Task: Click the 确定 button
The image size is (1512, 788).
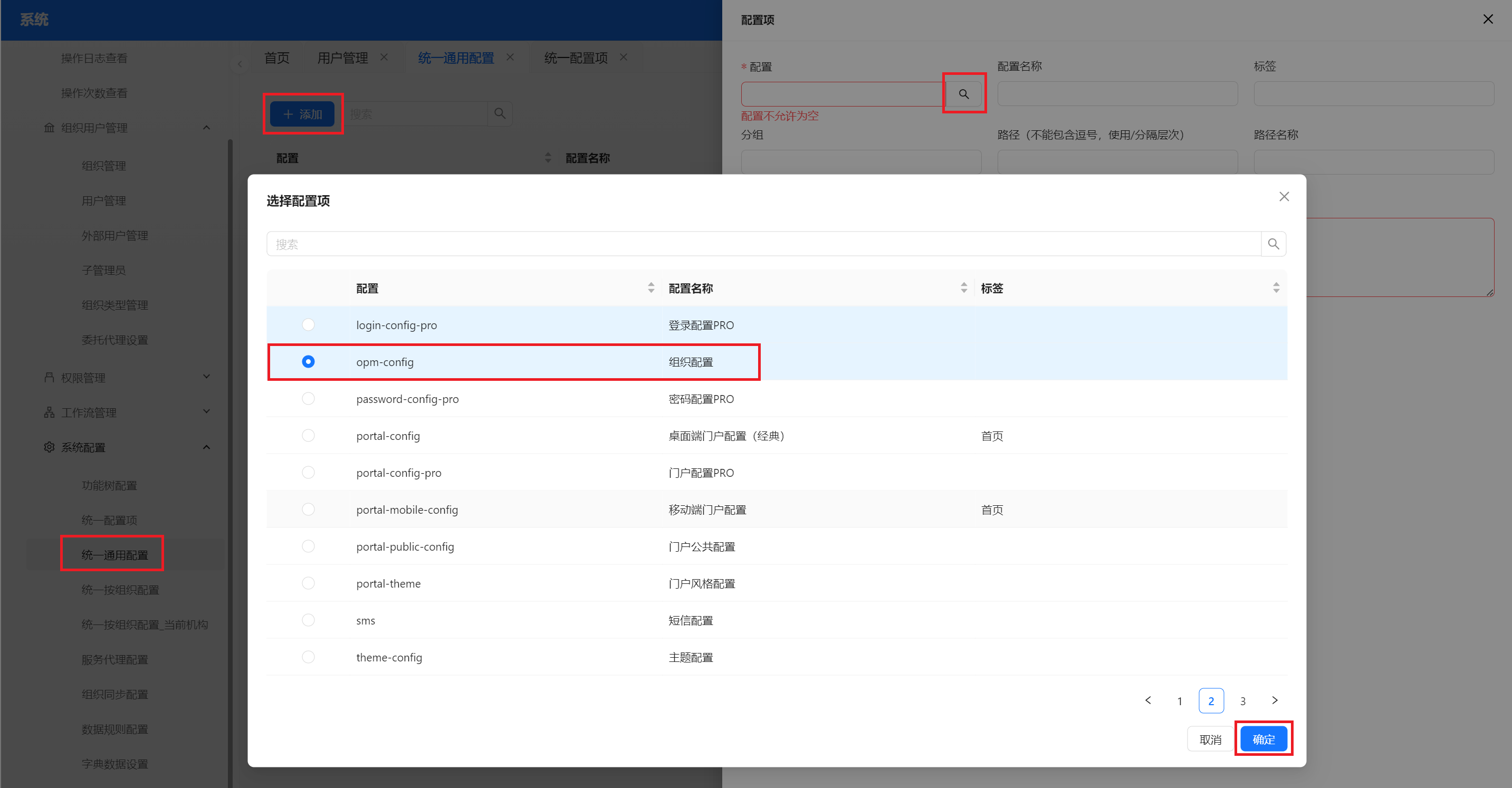Action: click(x=1263, y=739)
